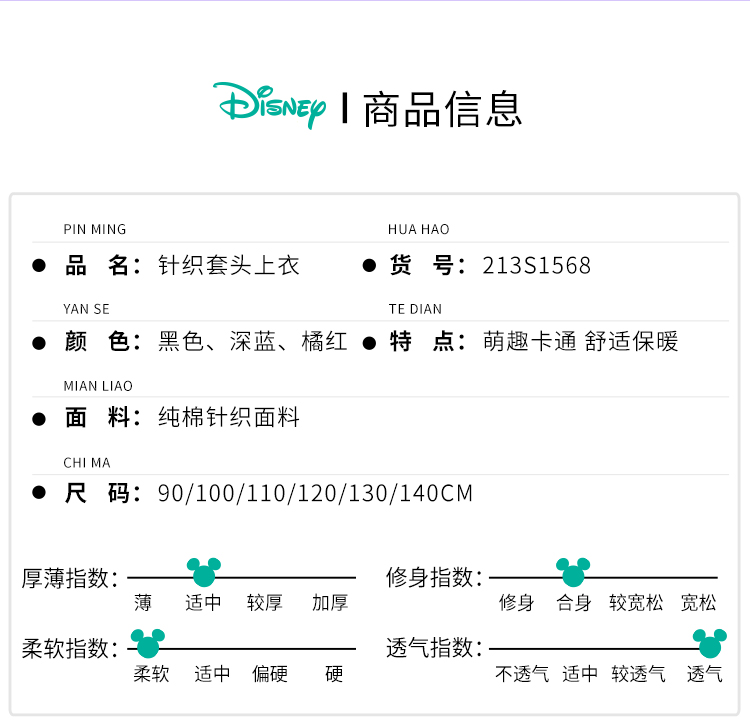Click the Mickey marker on 厚薄指数 scale

coord(204,572)
